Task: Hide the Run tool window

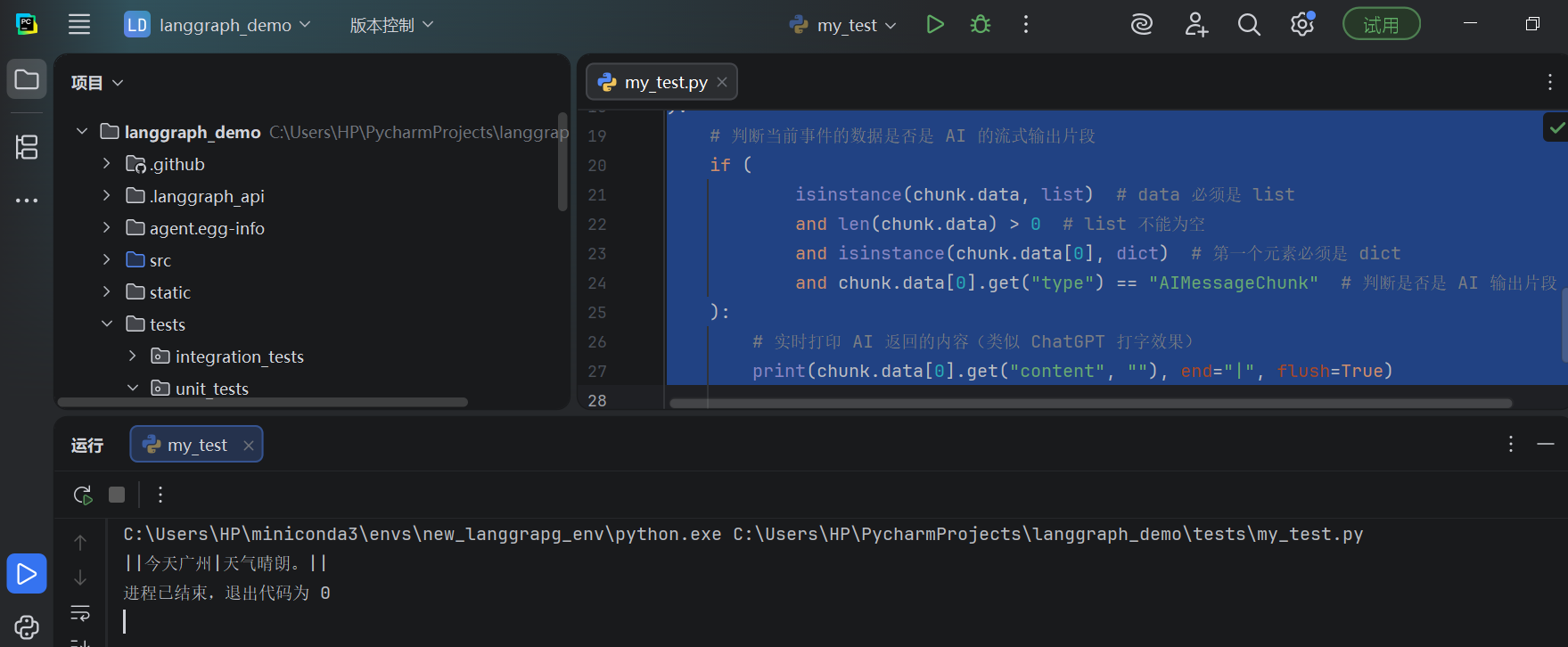Action: pos(1546,444)
